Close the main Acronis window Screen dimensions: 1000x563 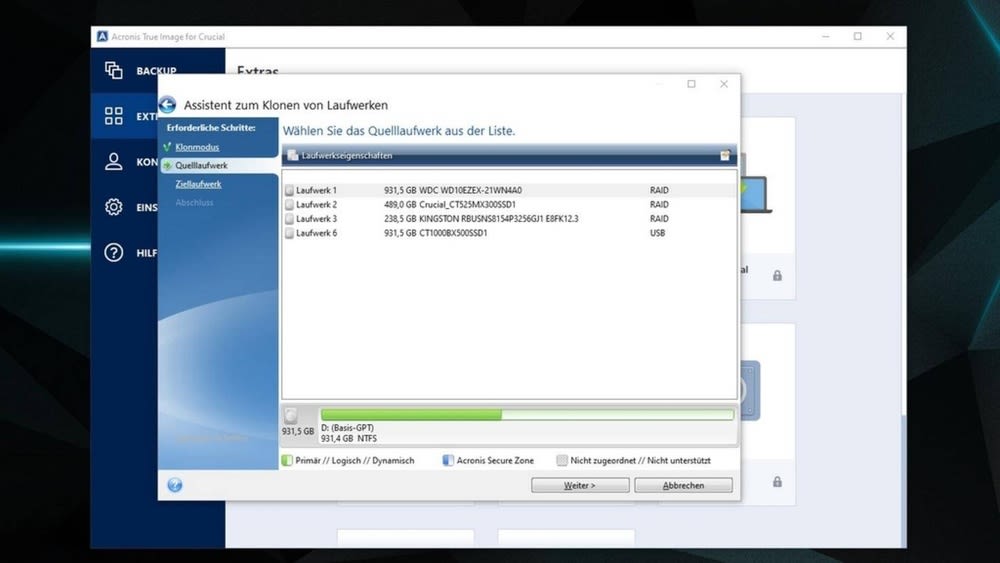click(890, 36)
